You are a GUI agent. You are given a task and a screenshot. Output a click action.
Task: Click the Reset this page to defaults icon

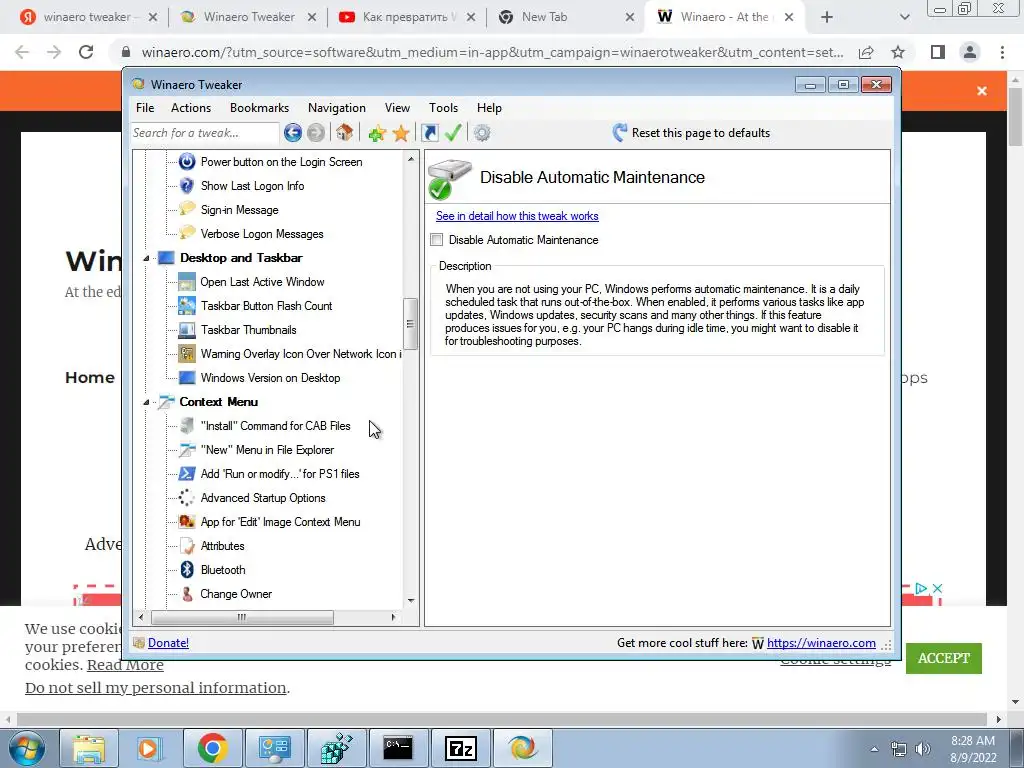(x=620, y=133)
